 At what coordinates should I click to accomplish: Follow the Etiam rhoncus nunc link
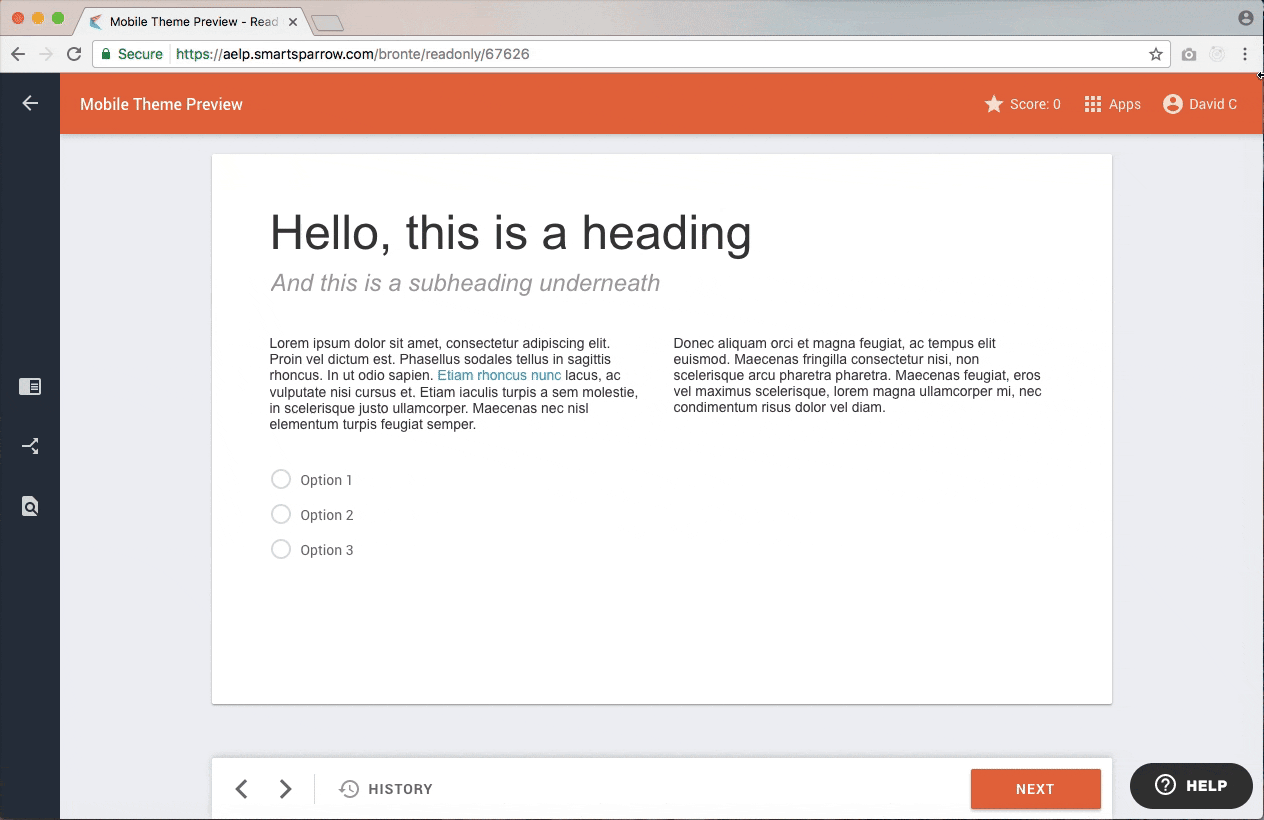[x=499, y=376]
